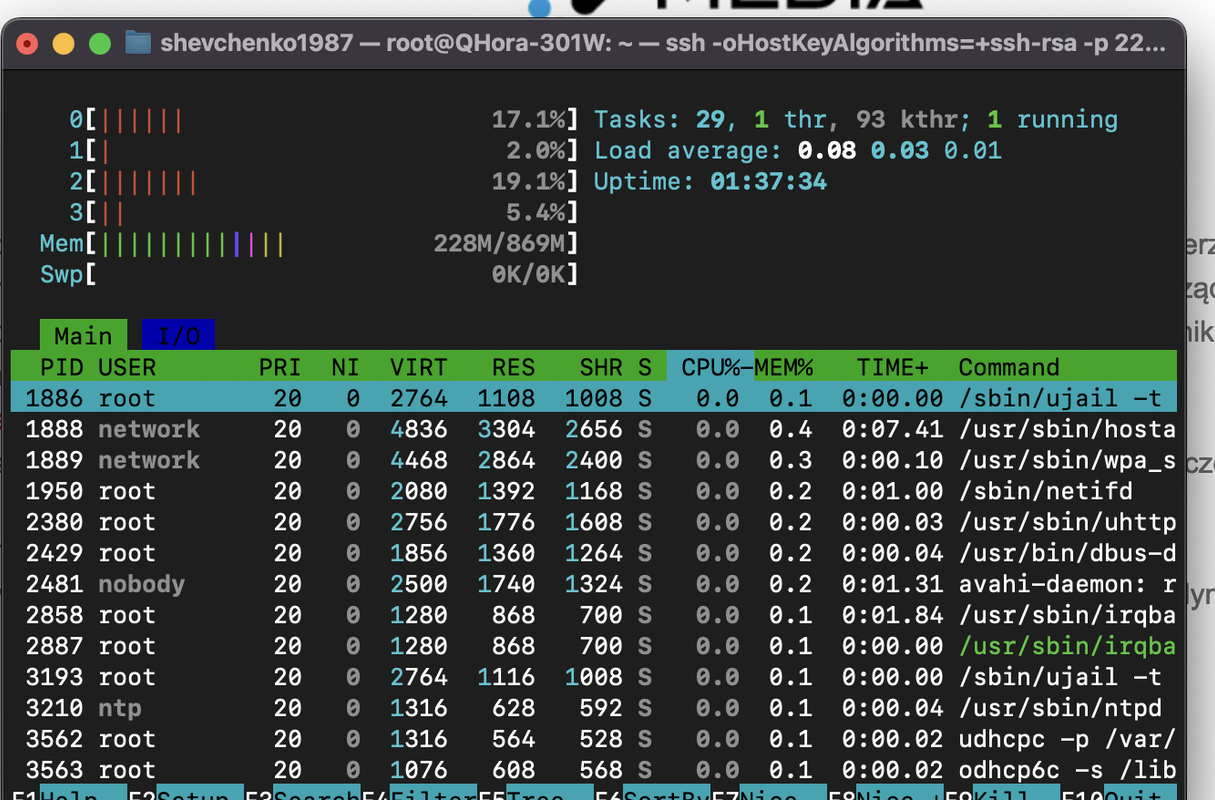Click the Mem usage meter bar

click(x=332, y=243)
